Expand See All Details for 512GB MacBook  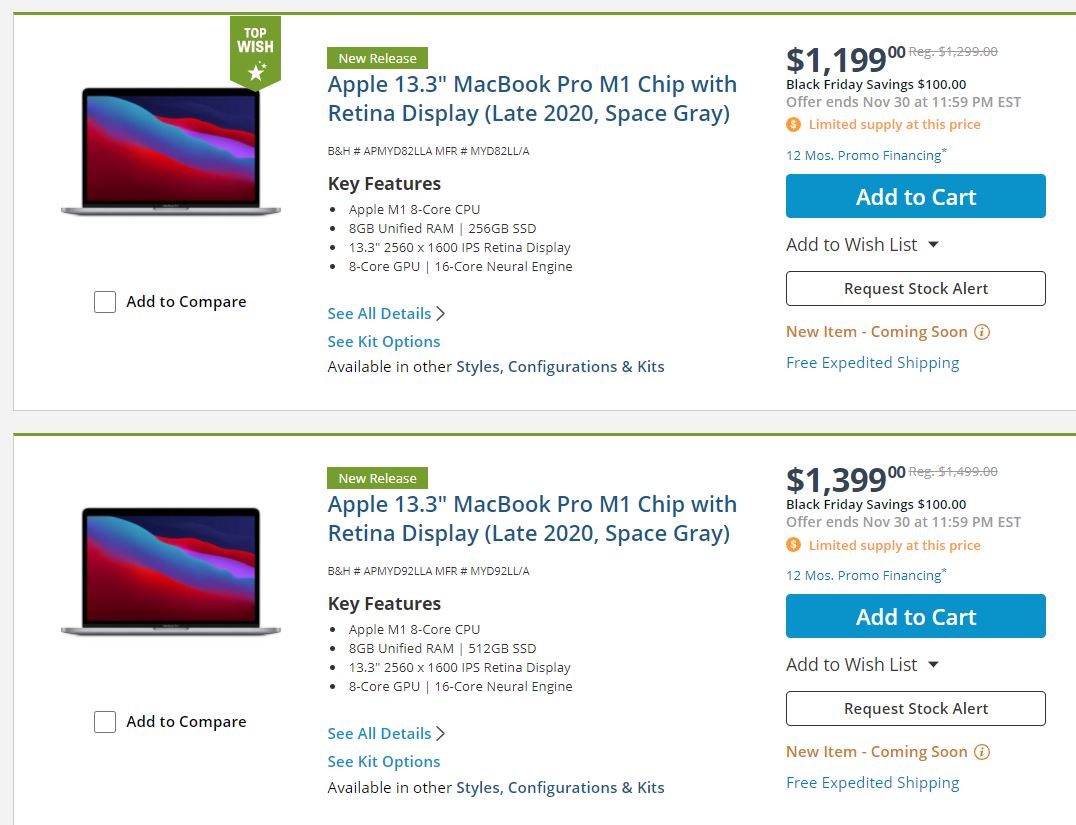(x=385, y=734)
